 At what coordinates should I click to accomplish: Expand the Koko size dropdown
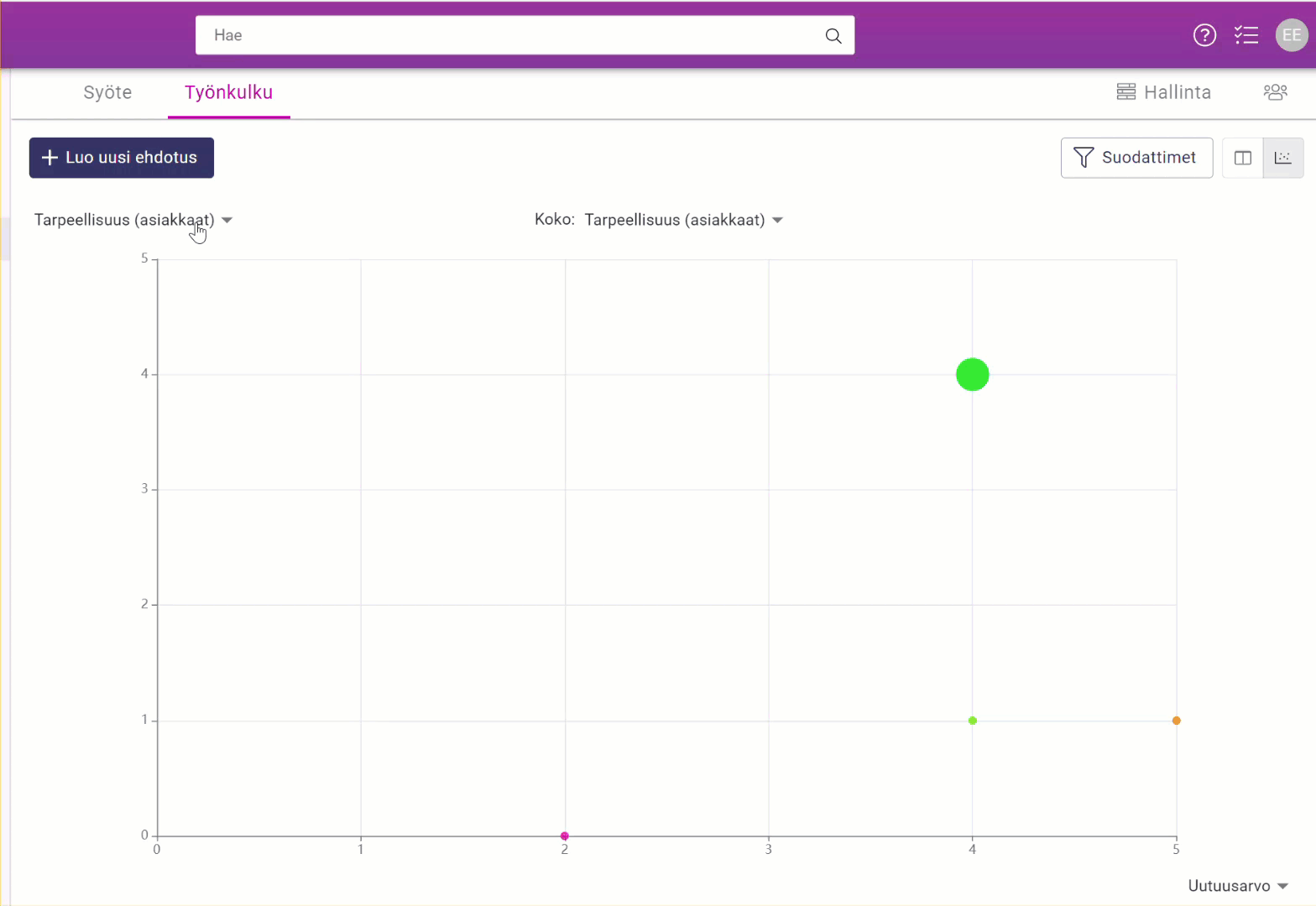click(683, 220)
